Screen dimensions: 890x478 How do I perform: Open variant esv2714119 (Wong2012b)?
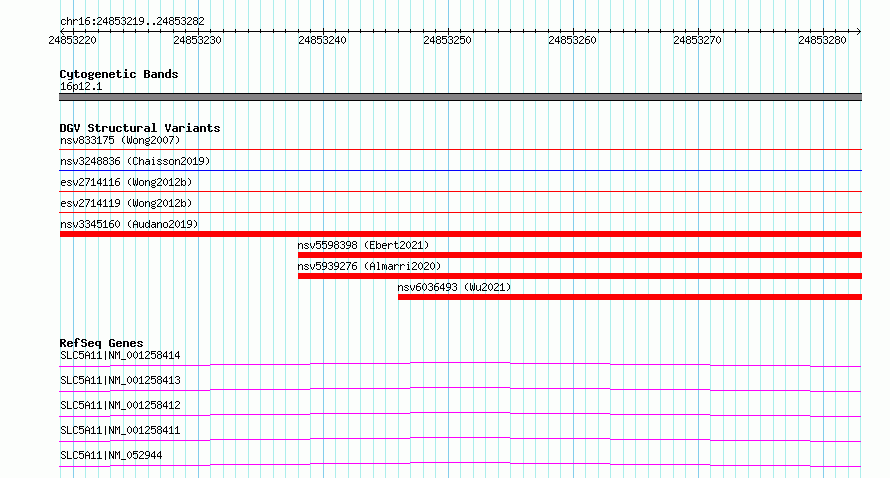[x=126, y=203]
